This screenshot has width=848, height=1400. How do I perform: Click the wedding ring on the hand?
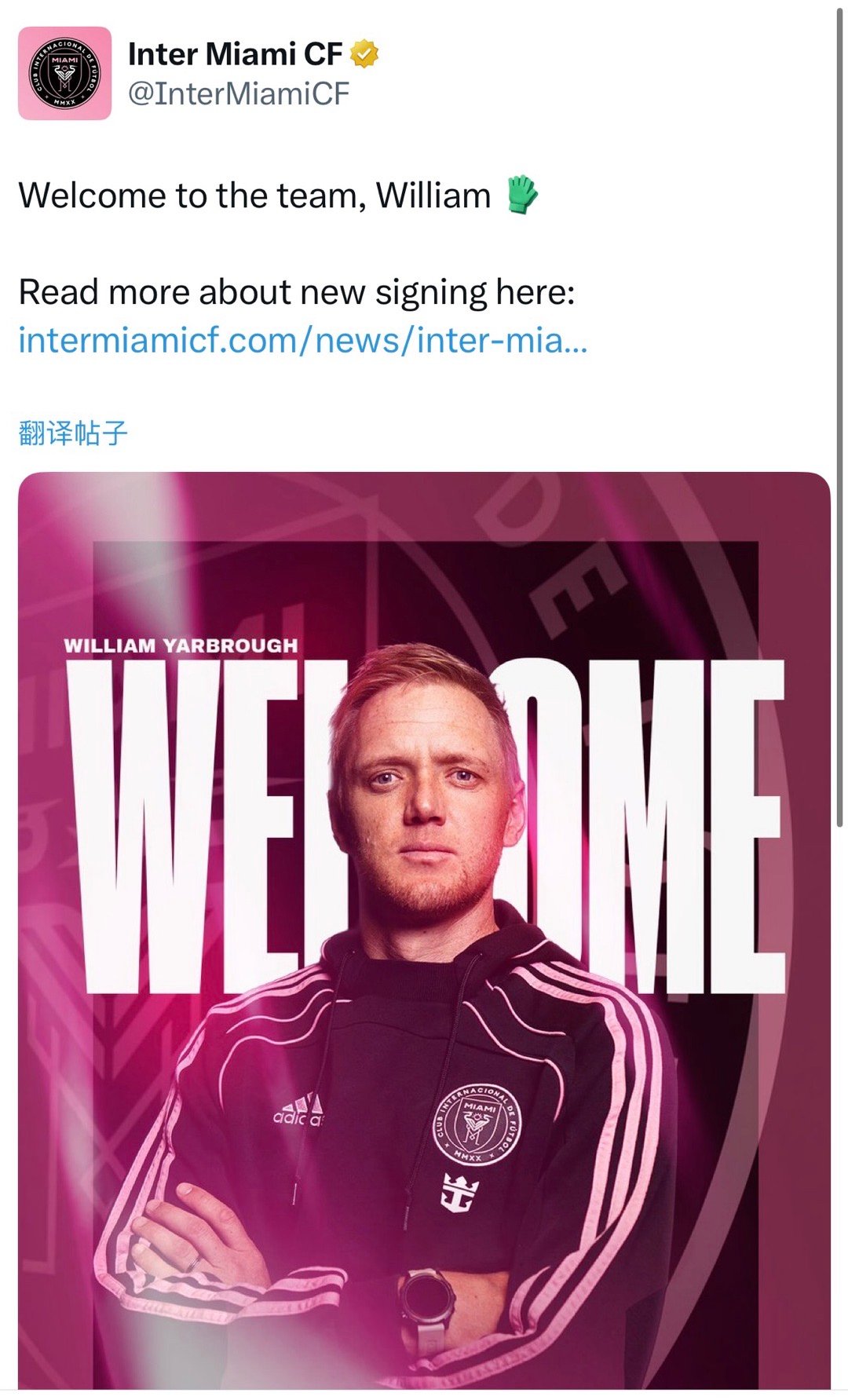(193, 1263)
